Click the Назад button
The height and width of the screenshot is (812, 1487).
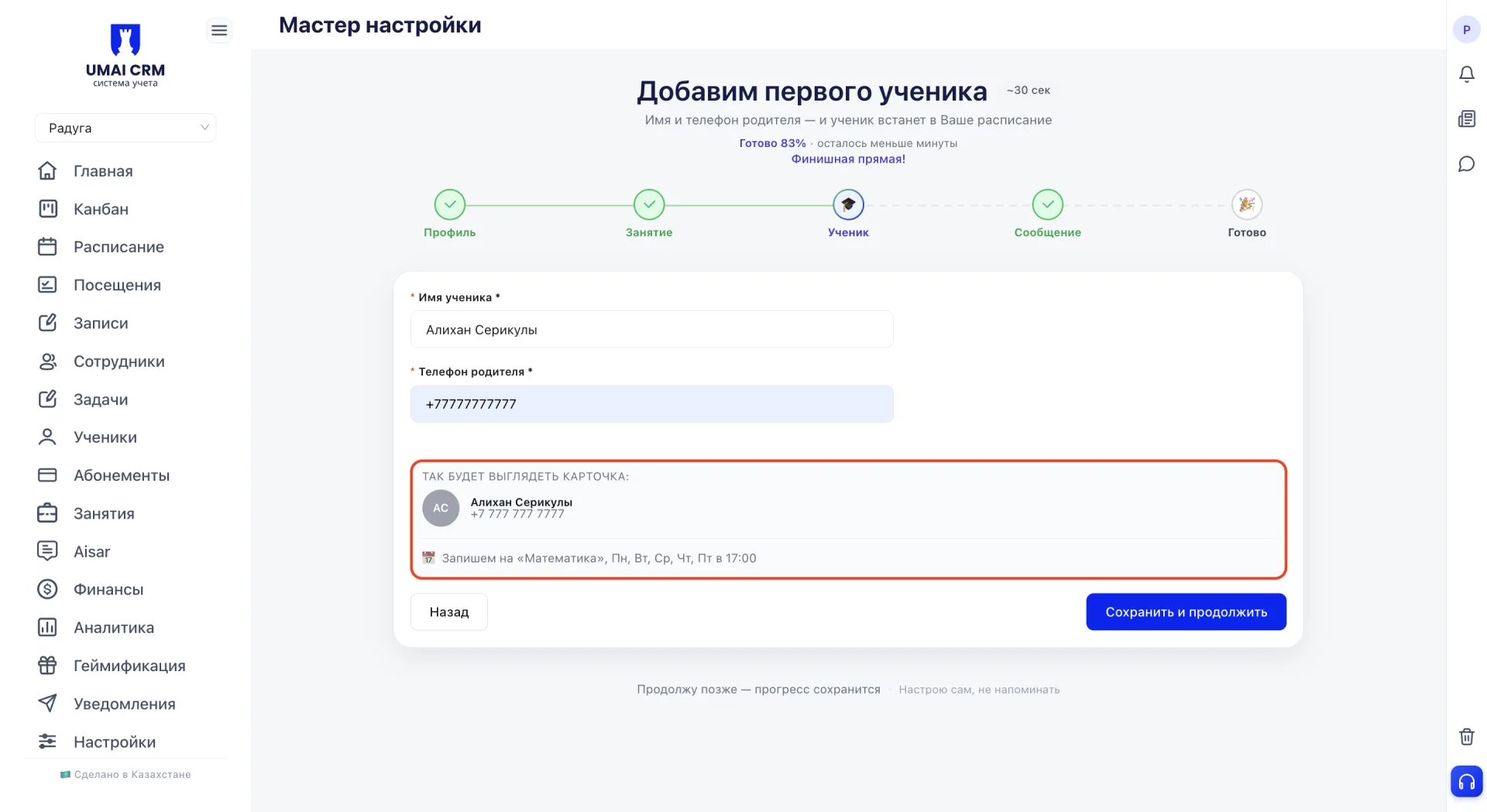coord(449,612)
